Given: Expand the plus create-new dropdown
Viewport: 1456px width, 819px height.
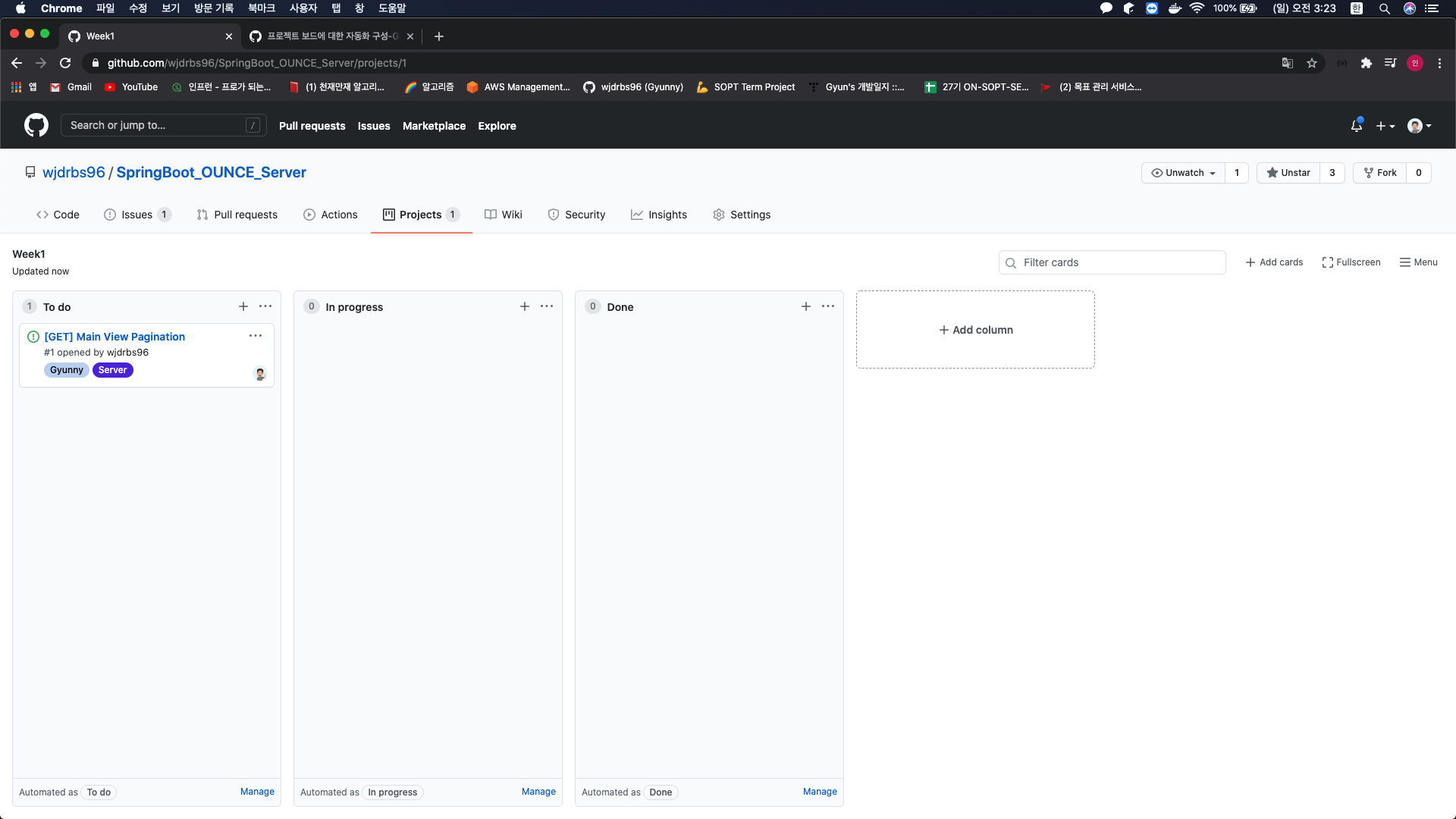Looking at the screenshot, I should (1385, 126).
